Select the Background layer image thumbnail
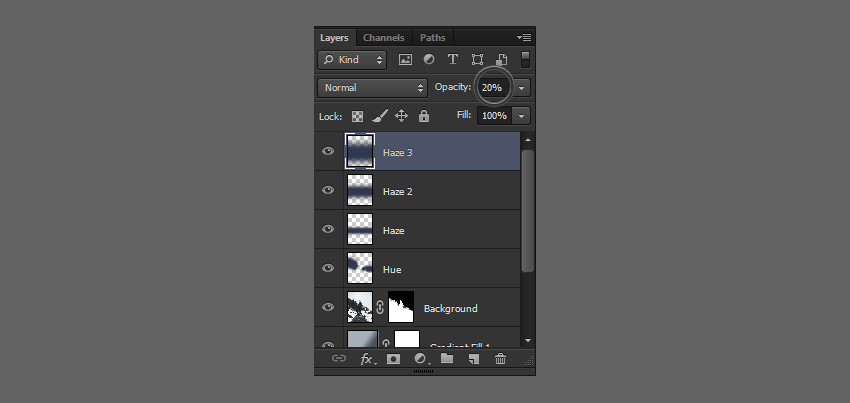Screen dimensions: 850x403 (360, 307)
